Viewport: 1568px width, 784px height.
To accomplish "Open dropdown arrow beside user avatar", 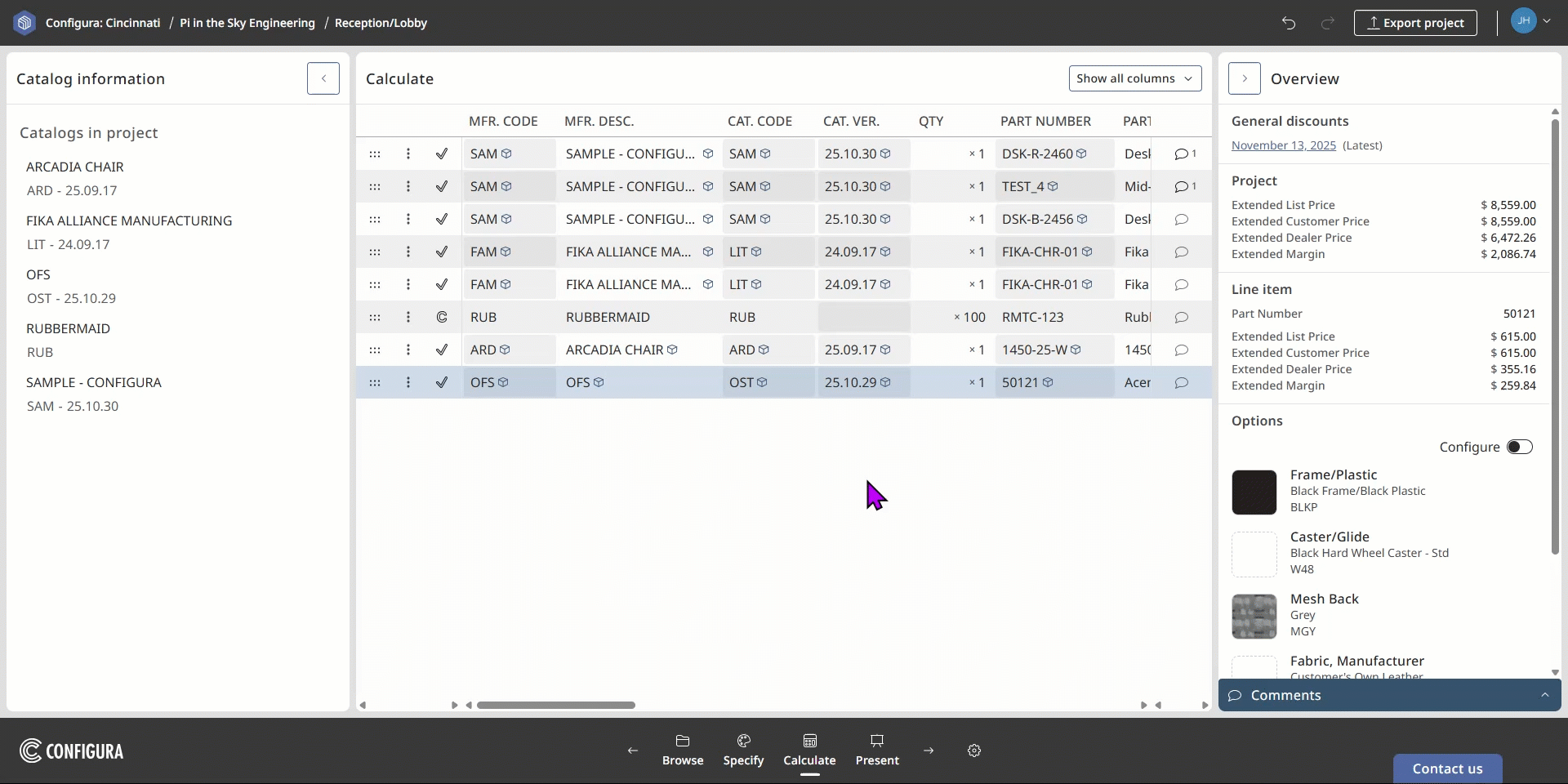I will (1547, 21).
